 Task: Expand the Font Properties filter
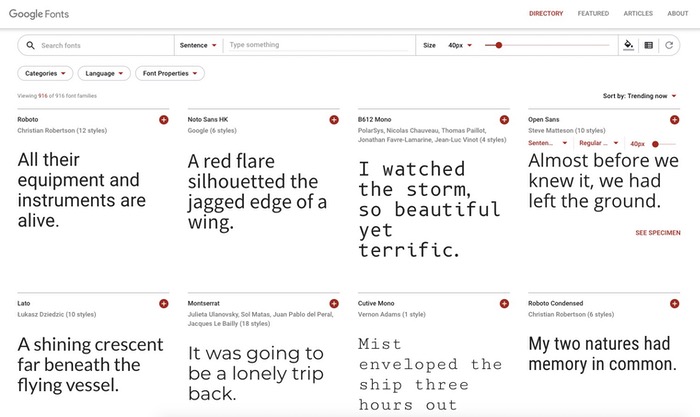coord(170,73)
